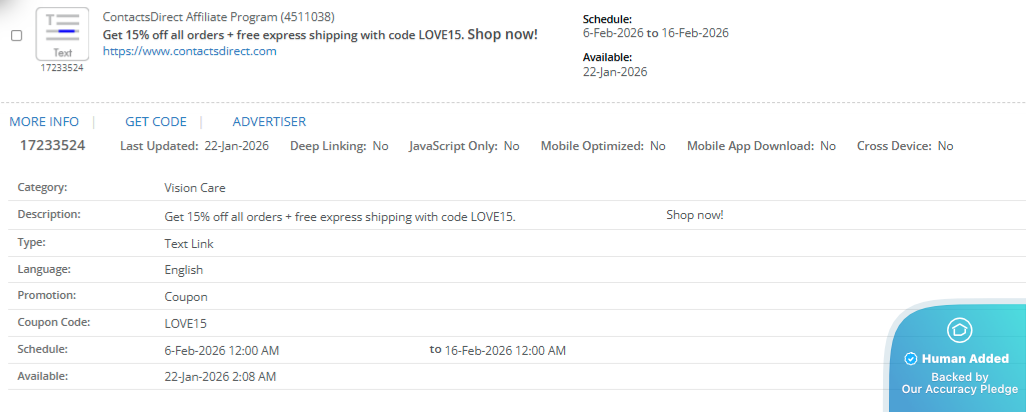
Task: Select the LOVE15 coupon code value
Action: (185, 323)
